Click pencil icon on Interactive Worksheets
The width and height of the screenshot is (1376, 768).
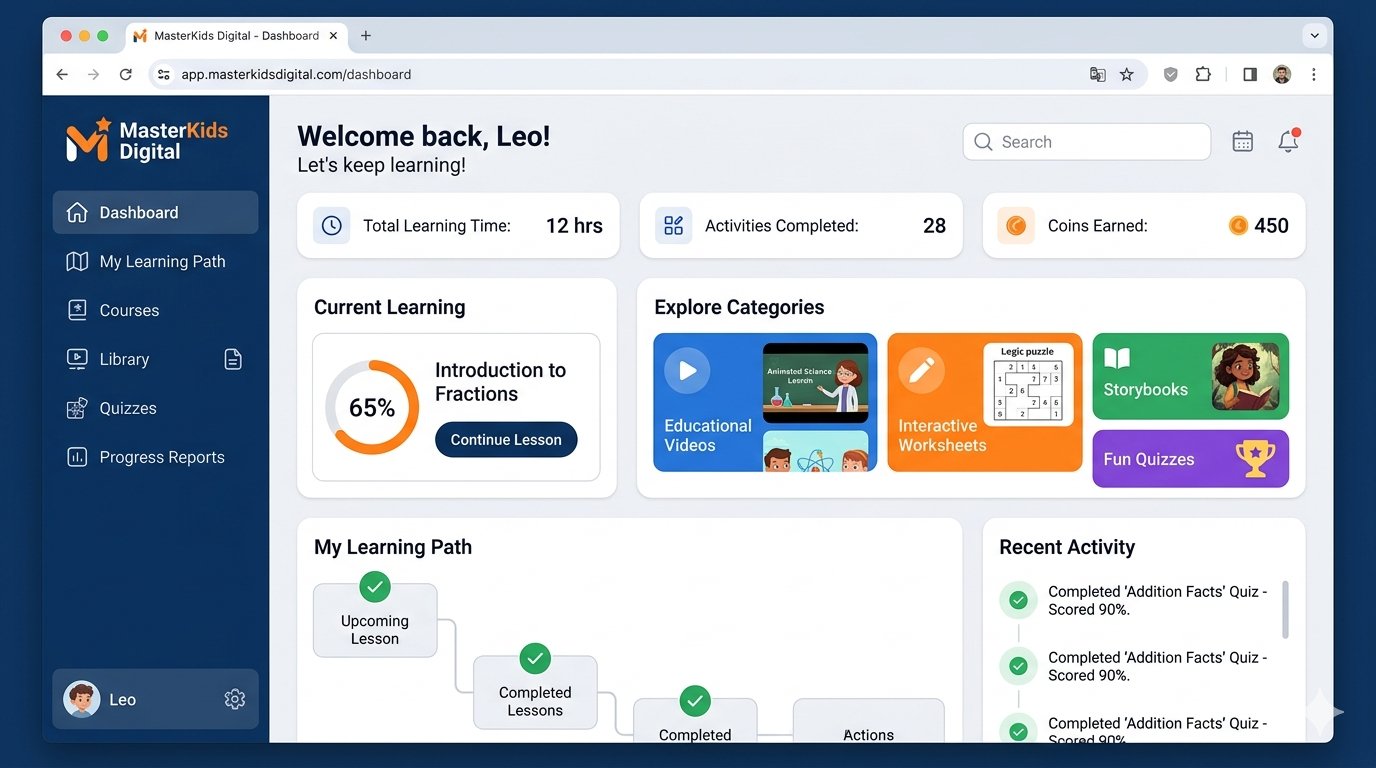[x=921, y=371]
